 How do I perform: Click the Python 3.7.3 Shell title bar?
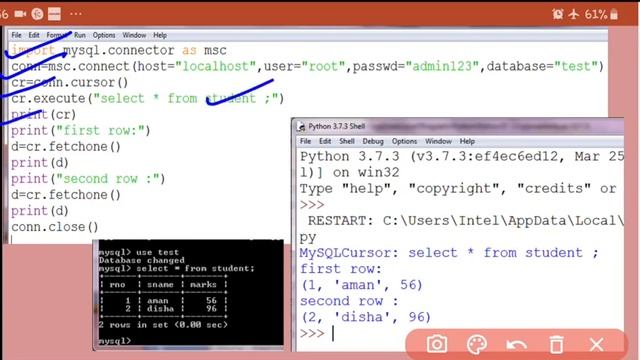(x=458, y=127)
